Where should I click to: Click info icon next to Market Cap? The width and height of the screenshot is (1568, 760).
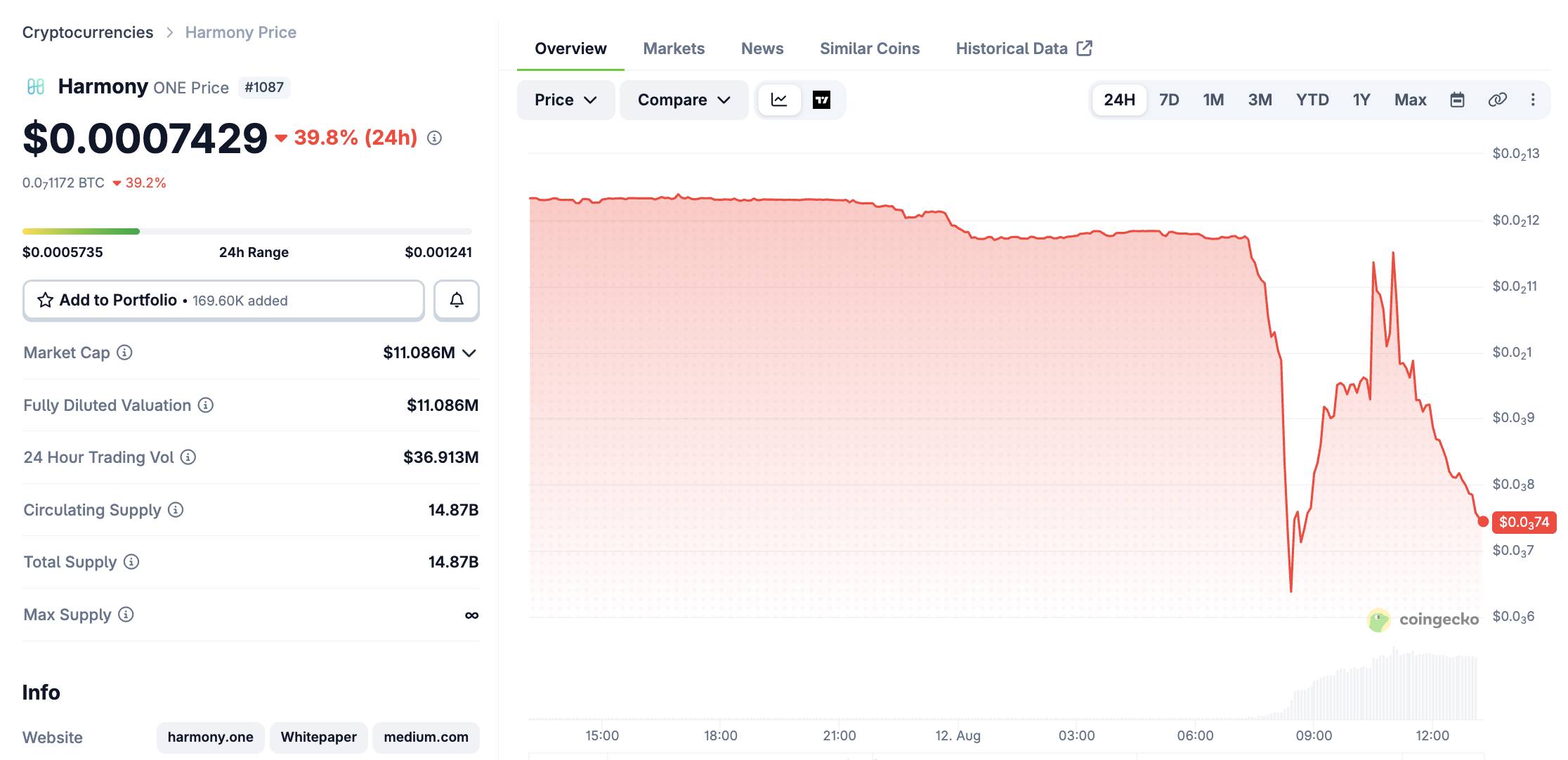[x=124, y=353]
